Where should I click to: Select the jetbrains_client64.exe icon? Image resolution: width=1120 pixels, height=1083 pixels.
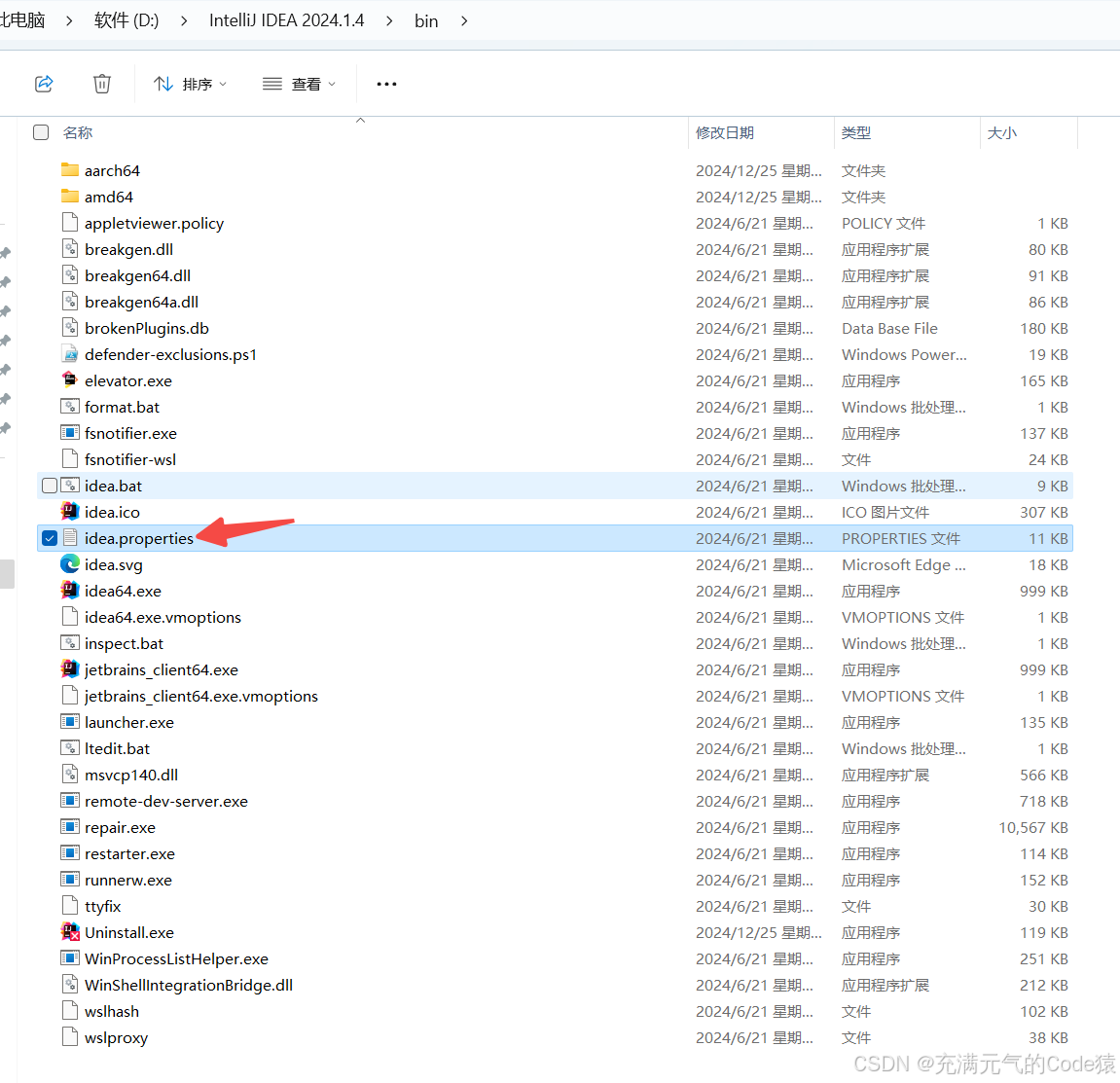(x=70, y=669)
